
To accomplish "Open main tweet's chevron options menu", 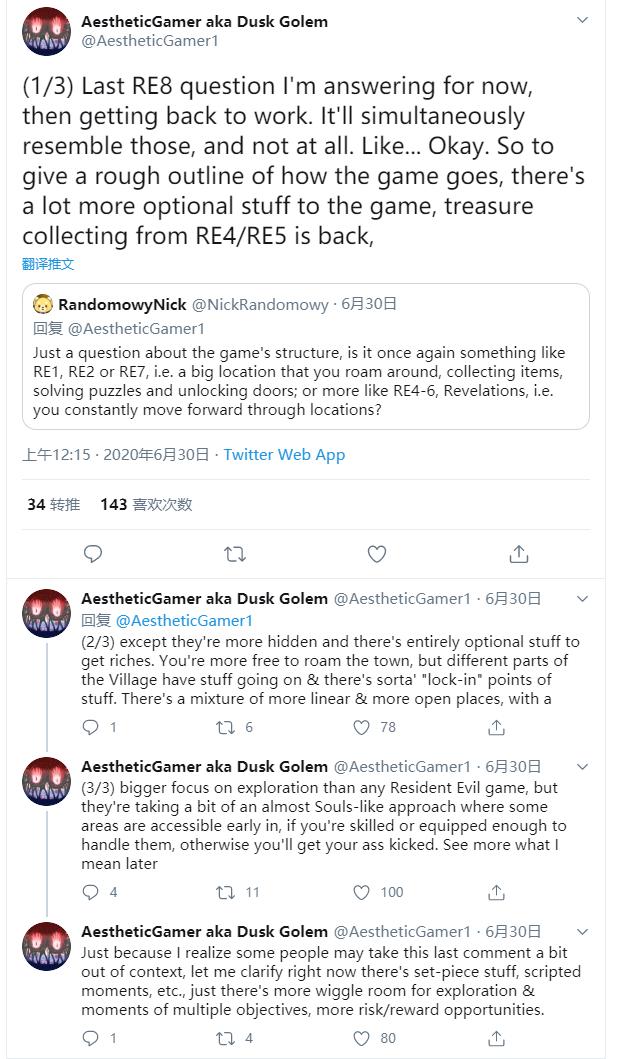I will click(x=583, y=20).
